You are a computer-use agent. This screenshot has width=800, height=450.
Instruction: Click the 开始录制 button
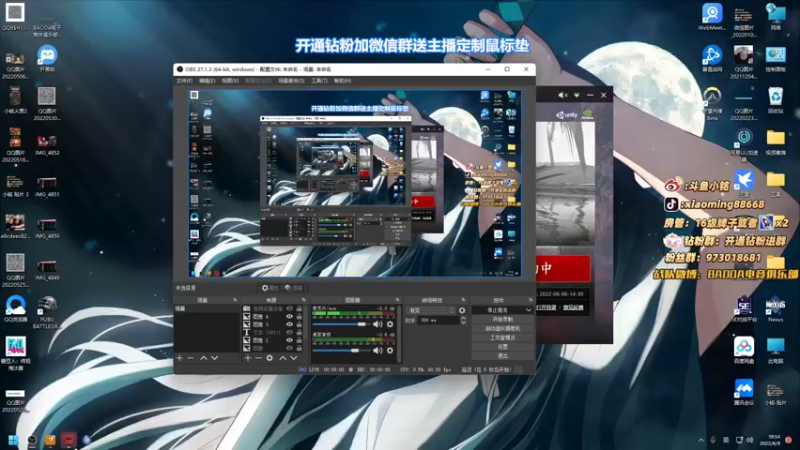coord(503,319)
